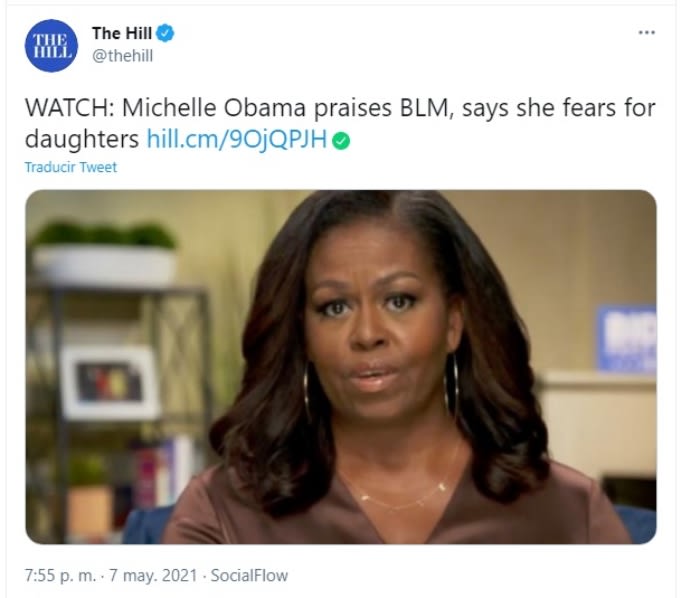
Task: Follow the hill.cm/9OjQPJH link
Action: click(x=237, y=139)
